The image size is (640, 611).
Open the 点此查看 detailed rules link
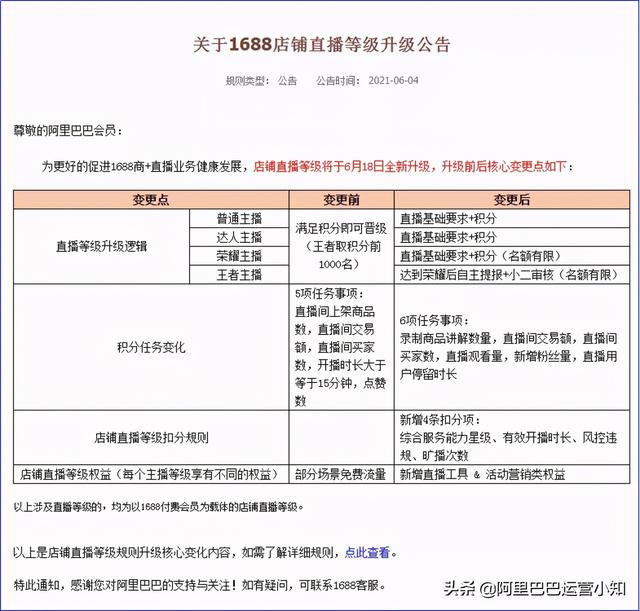coord(367,553)
